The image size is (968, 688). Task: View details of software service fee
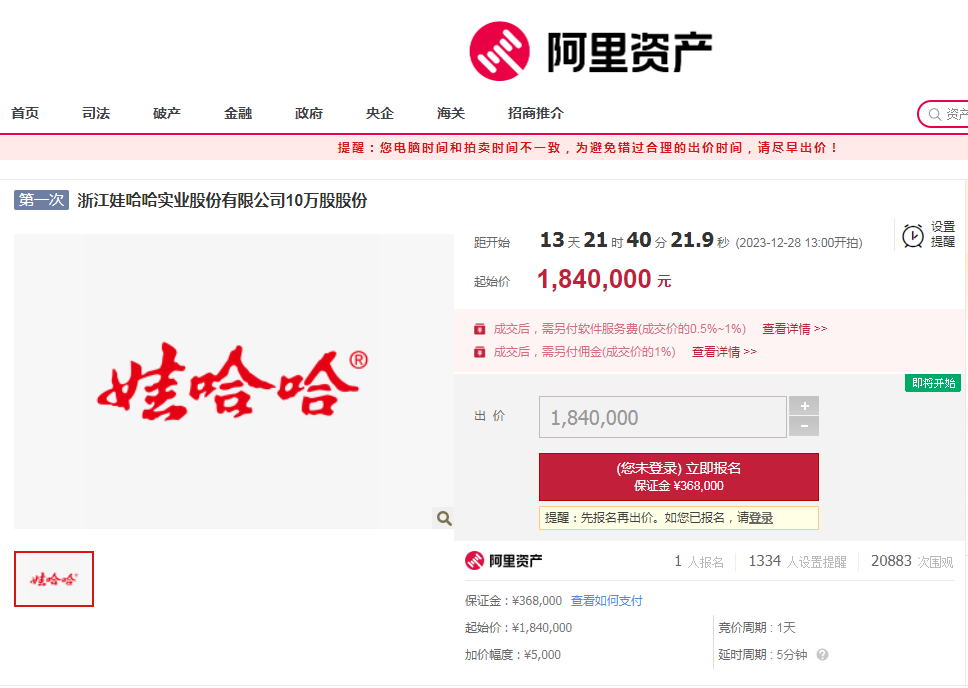tap(794, 329)
